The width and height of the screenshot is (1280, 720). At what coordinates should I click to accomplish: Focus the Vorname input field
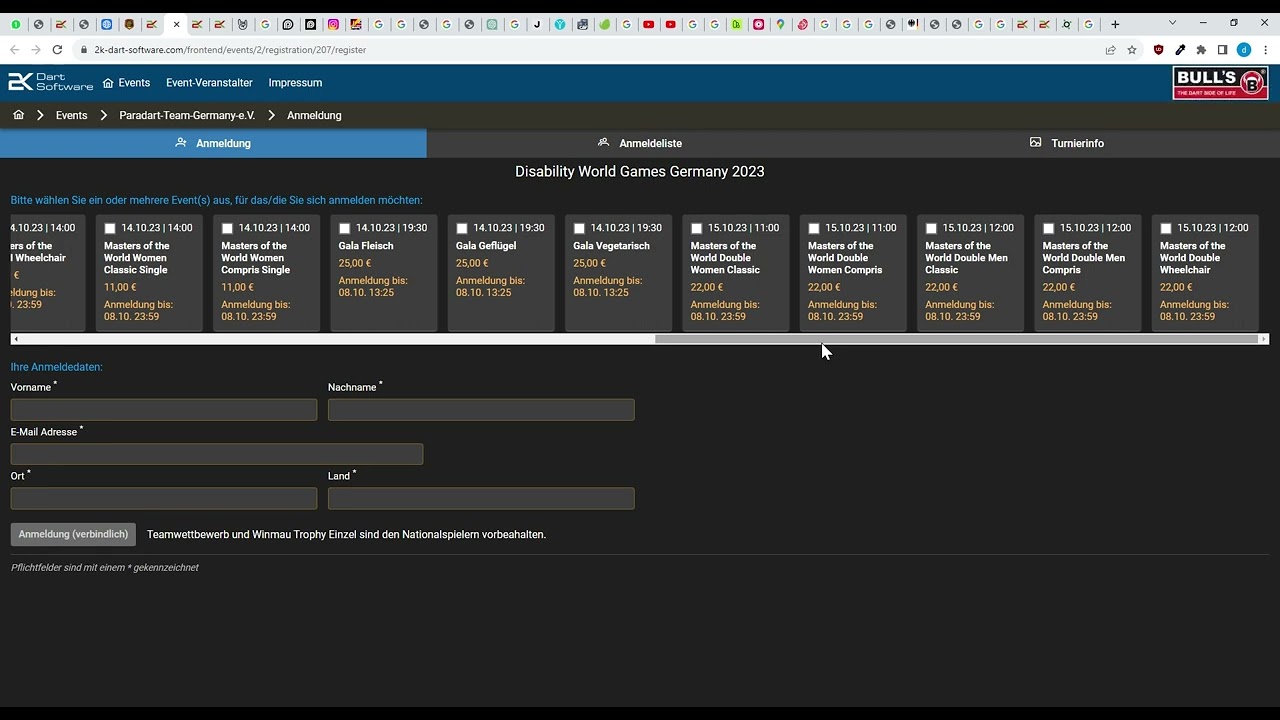click(164, 410)
